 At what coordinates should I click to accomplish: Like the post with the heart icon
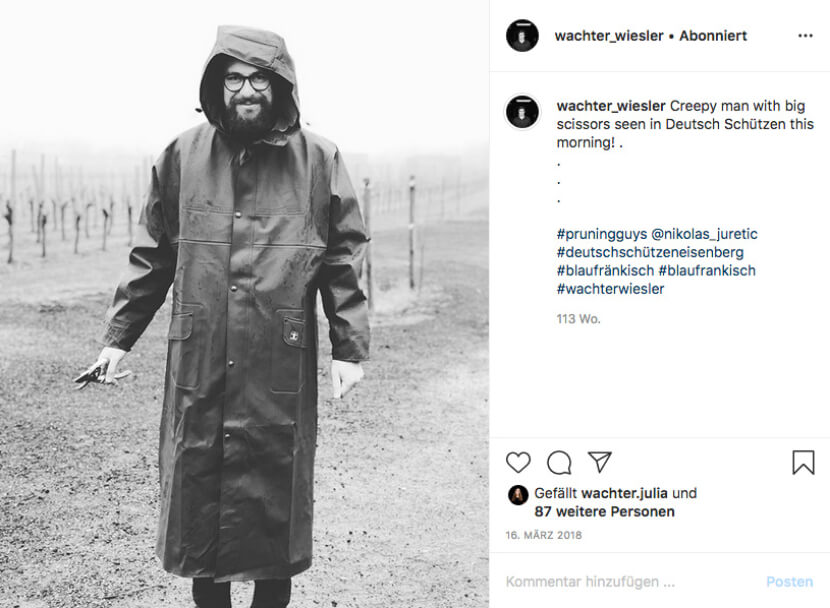coord(518,462)
